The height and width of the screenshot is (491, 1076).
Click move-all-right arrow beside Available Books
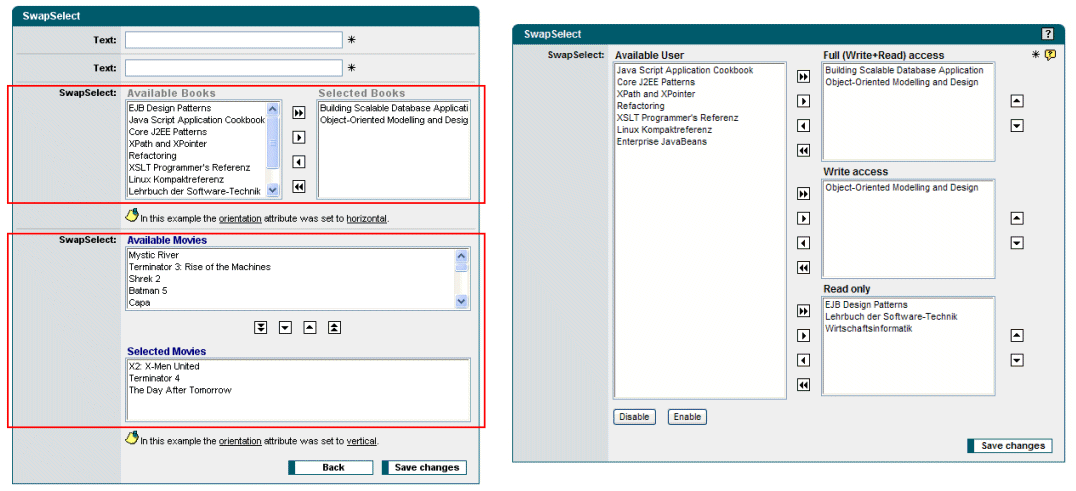[298, 113]
